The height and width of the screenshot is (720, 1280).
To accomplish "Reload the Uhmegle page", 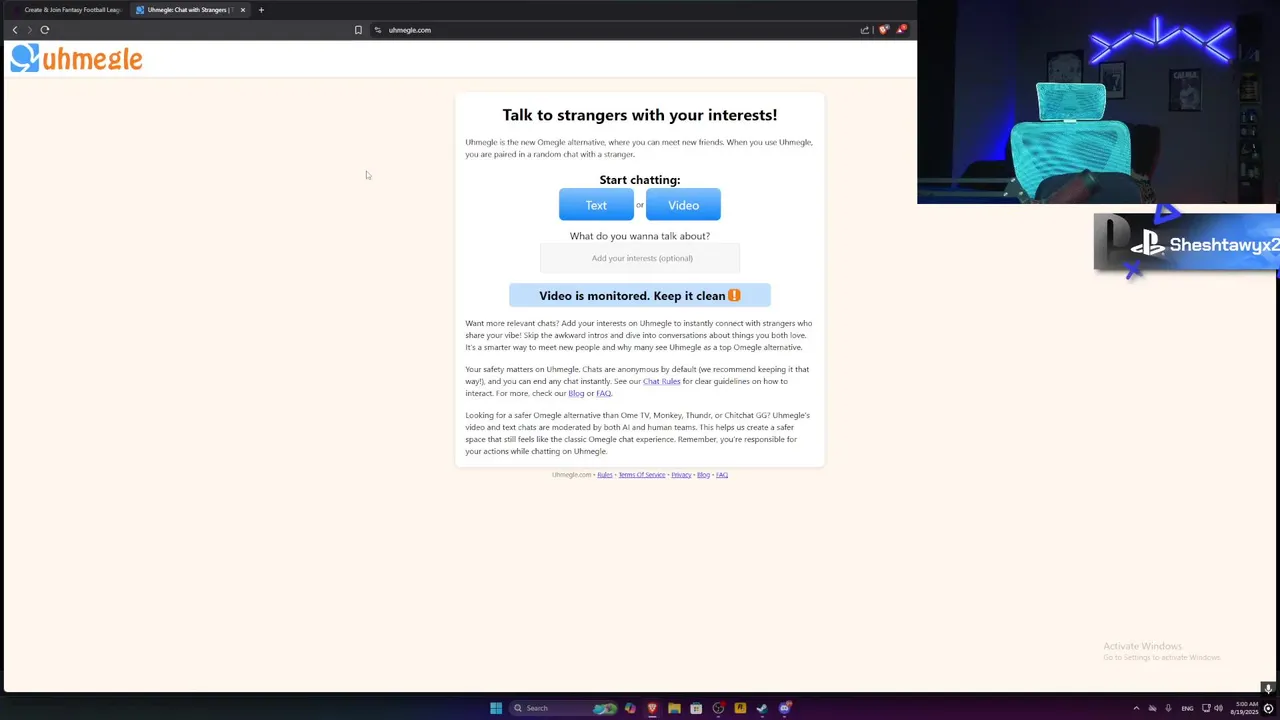I will pyautogui.click(x=45, y=30).
